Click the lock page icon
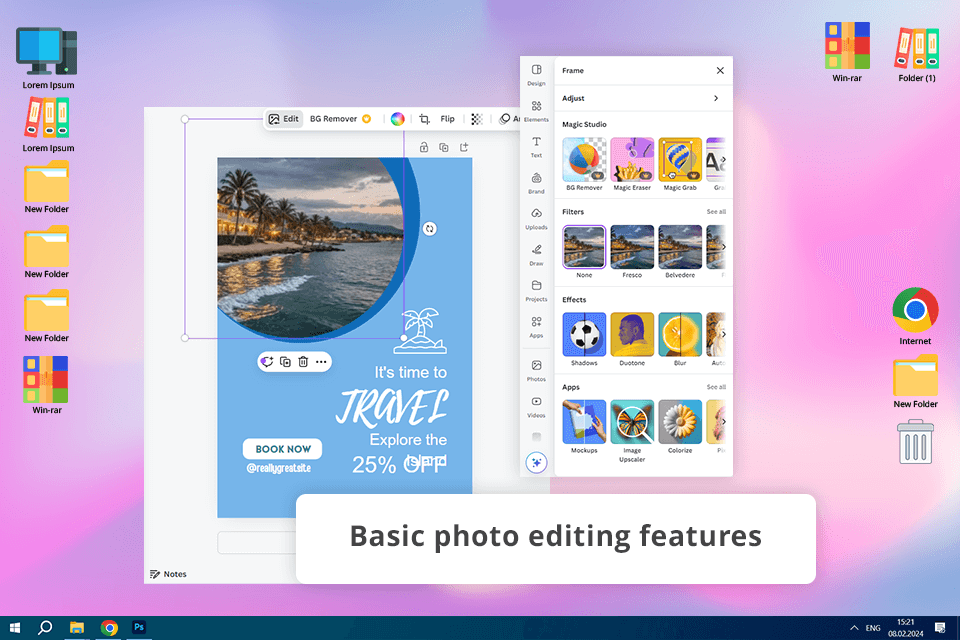Viewport: 960px width, 640px height. point(424,147)
